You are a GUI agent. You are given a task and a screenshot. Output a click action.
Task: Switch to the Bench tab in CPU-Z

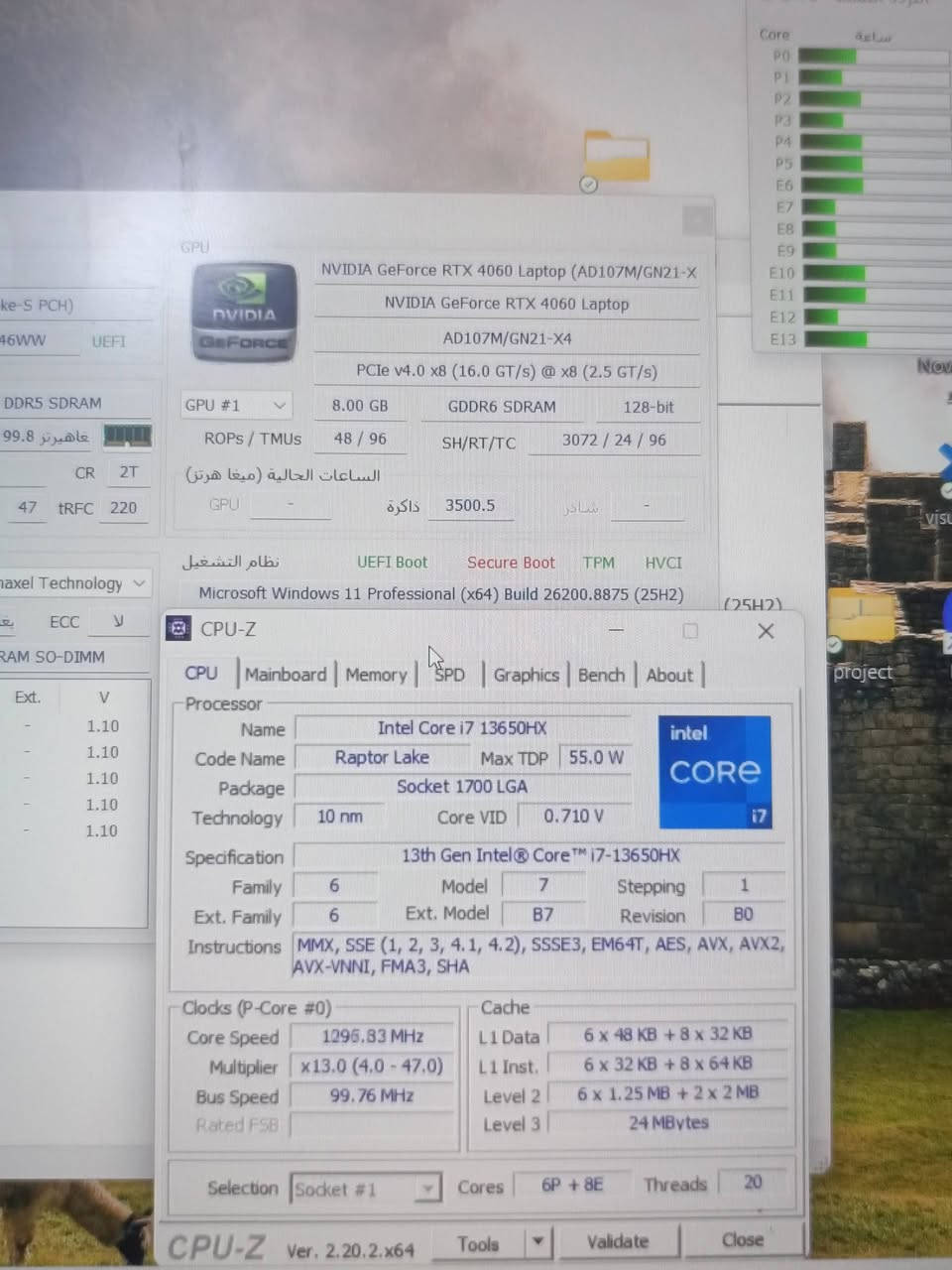tap(601, 675)
